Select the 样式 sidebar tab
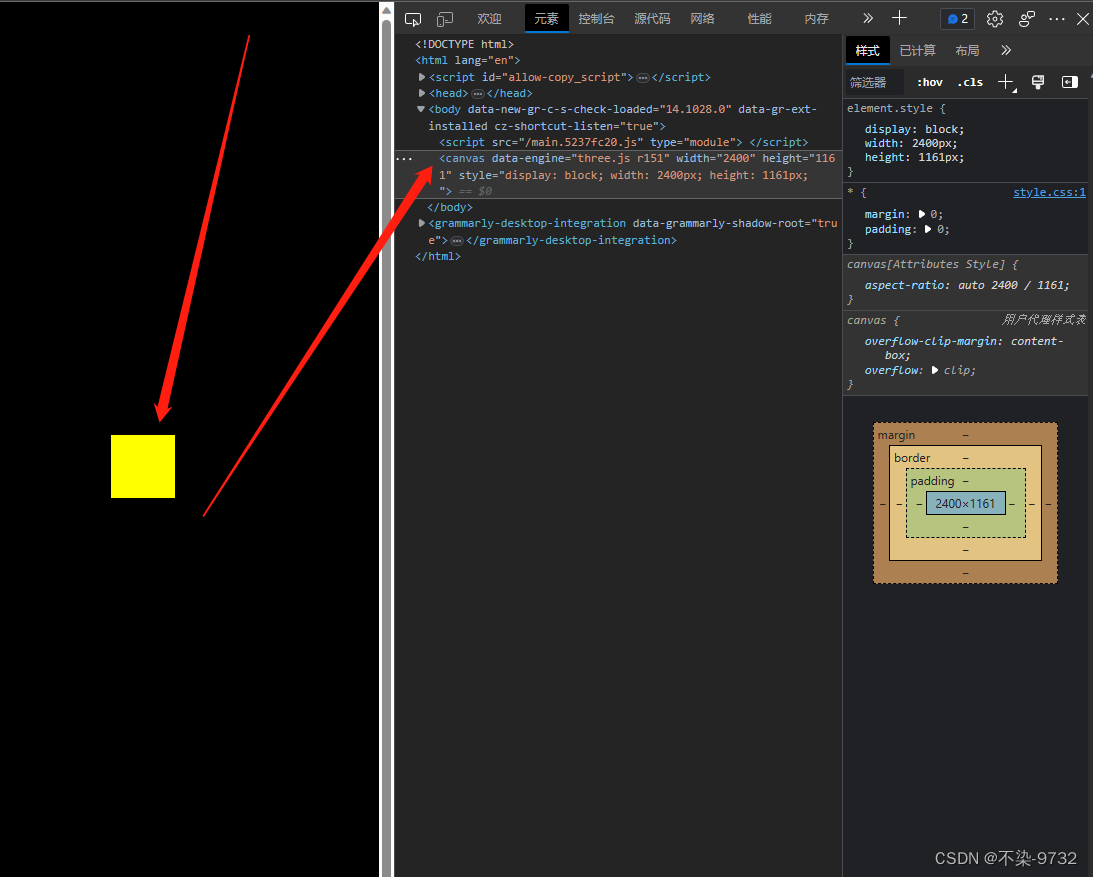 (x=868, y=51)
